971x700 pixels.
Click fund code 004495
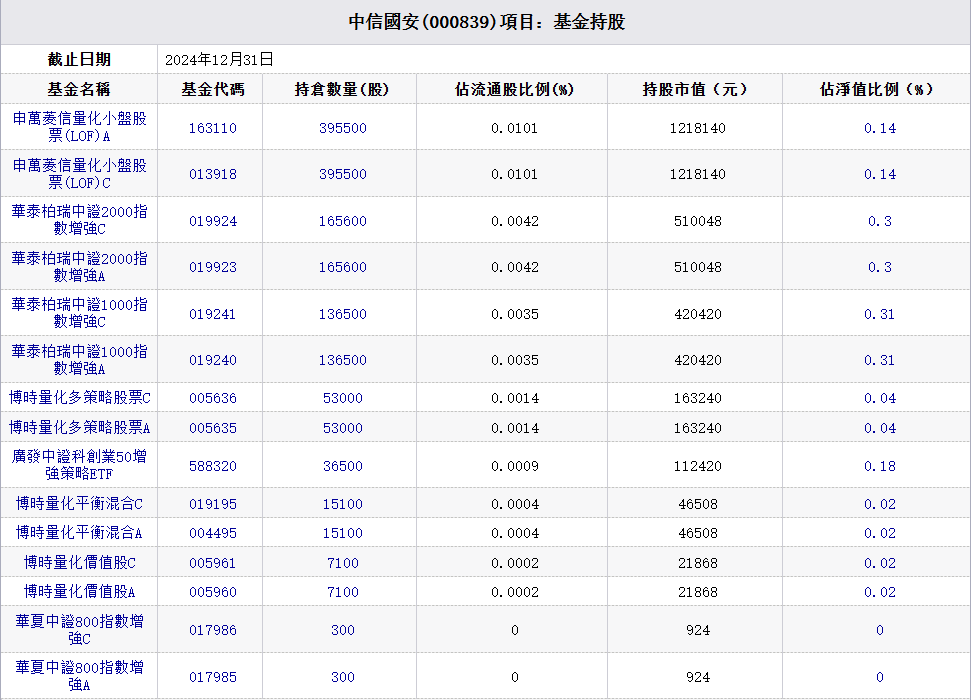coord(212,533)
